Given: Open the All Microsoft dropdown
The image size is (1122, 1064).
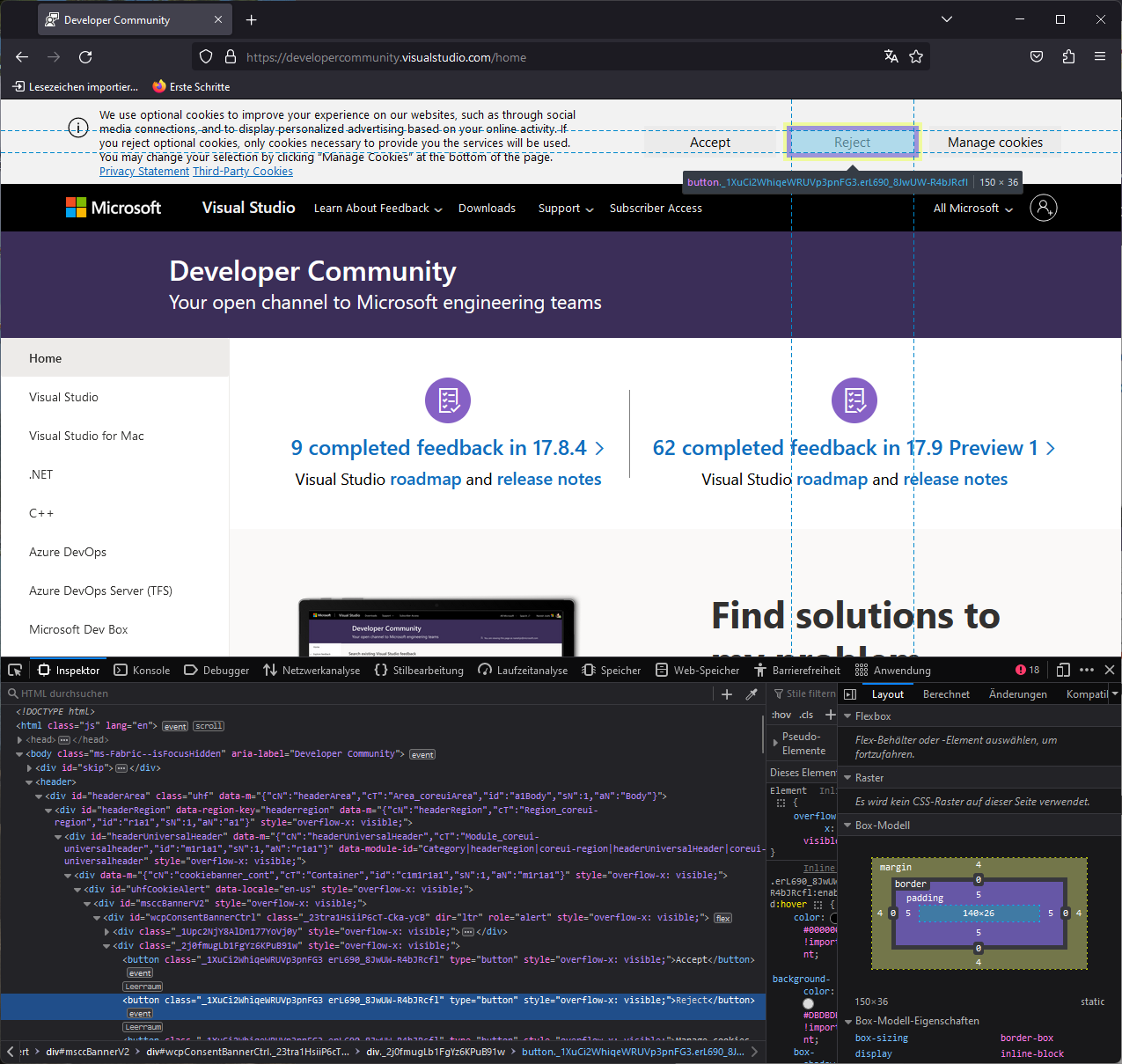Looking at the screenshot, I should tap(972, 208).
